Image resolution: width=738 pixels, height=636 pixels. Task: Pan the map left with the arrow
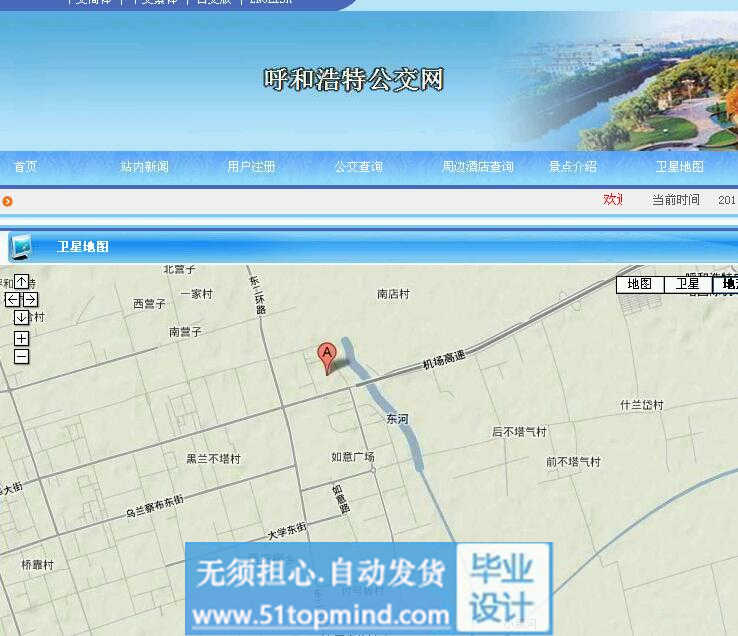[12, 299]
